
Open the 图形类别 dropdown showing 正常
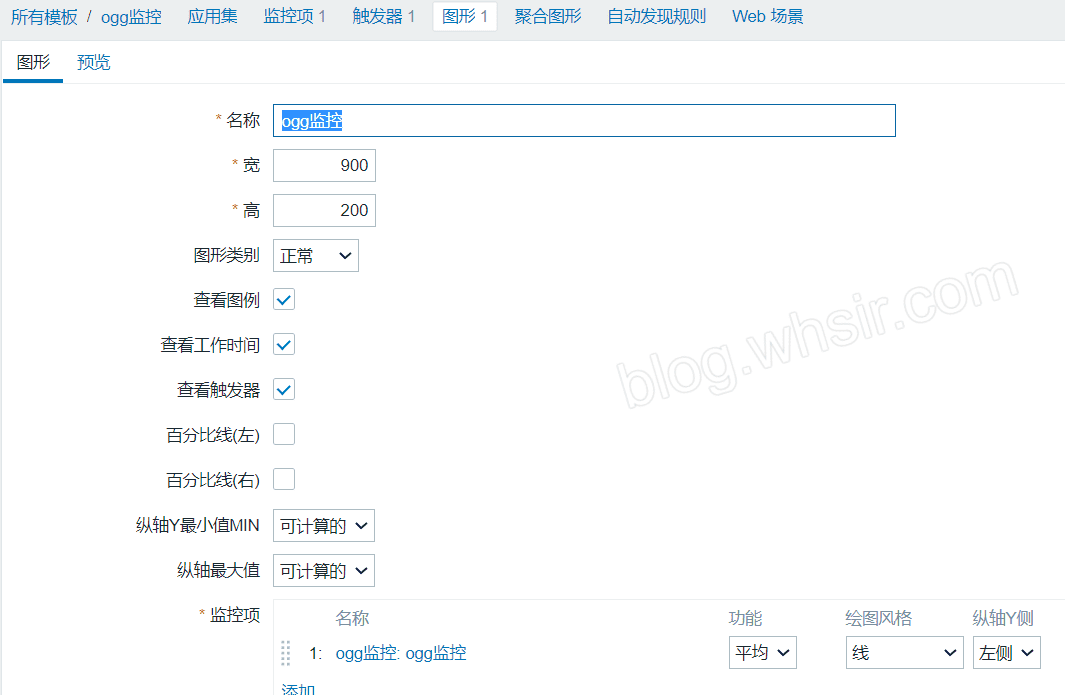(315, 255)
